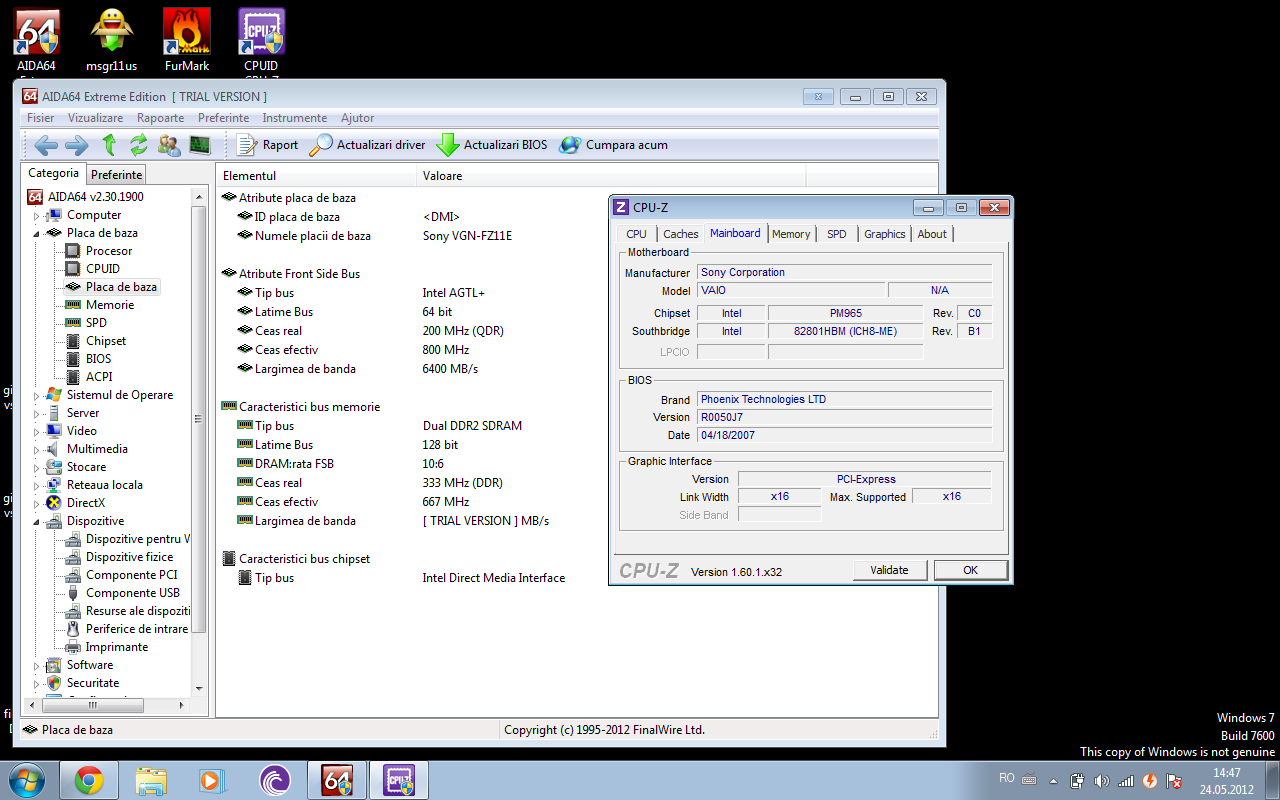Screen dimensions: 1280x800
Task: Click the Validate button in CPU-Z
Action: tap(890, 570)
